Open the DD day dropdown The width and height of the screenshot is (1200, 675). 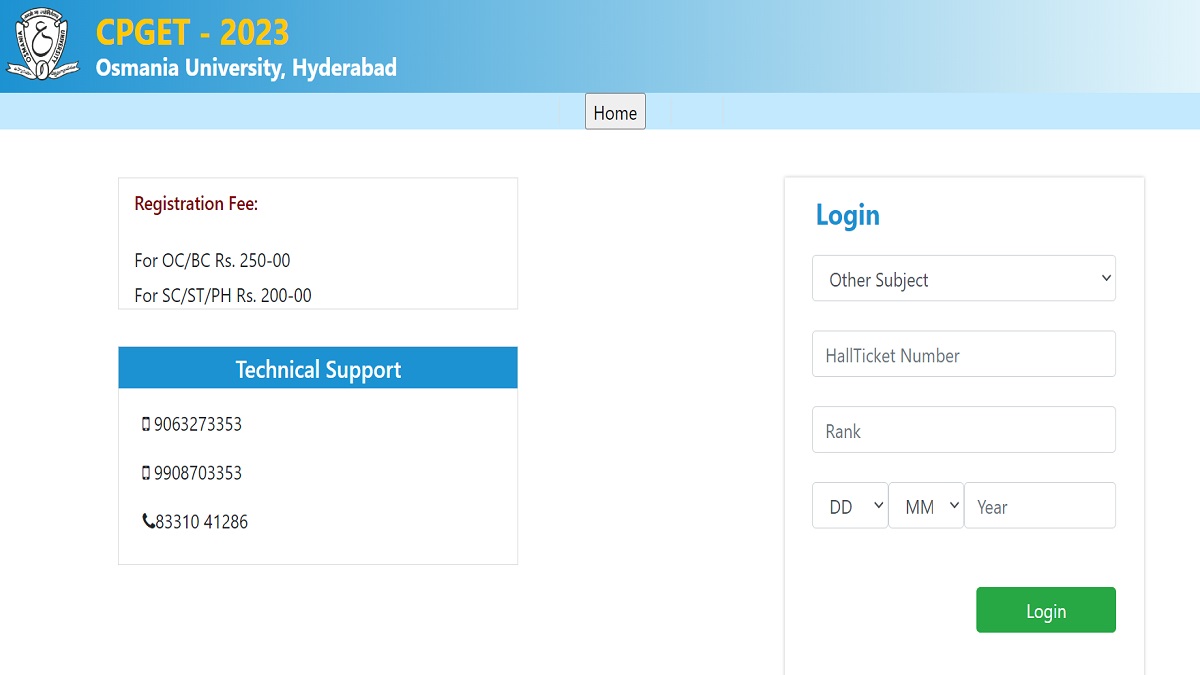pyautogui.click(x=849, y=506)
